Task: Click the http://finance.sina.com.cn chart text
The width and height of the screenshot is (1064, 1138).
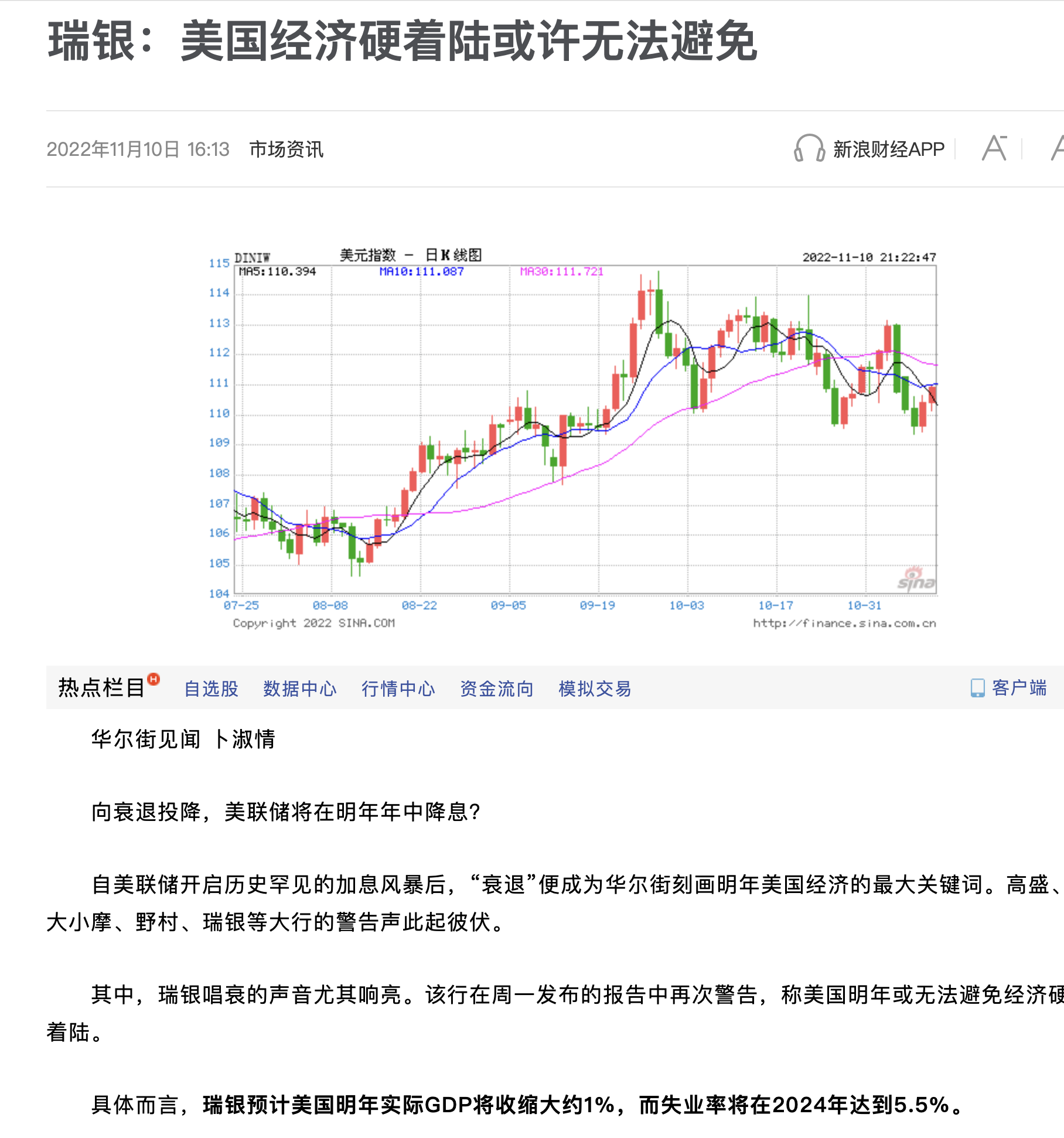Action: click(844, 623)
